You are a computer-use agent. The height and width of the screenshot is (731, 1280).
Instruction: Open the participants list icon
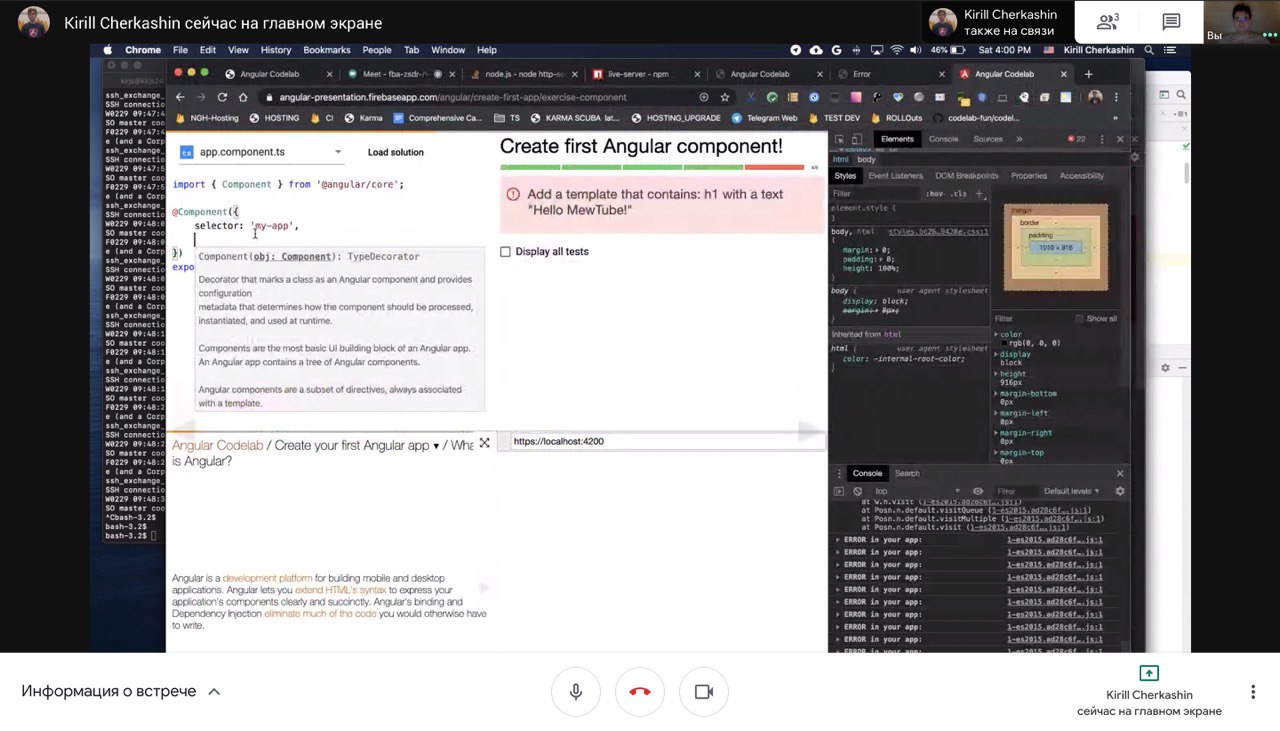point(1107,22)
